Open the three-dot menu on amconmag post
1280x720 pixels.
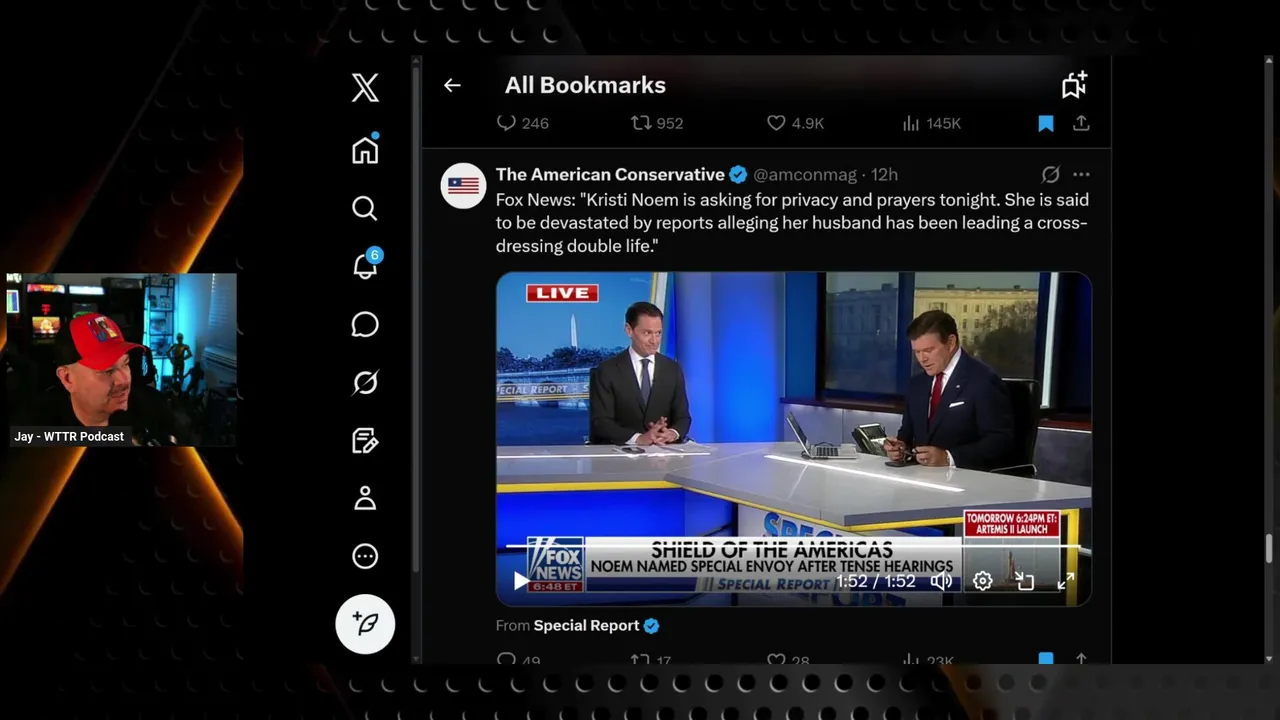(x=1081, y=174)
